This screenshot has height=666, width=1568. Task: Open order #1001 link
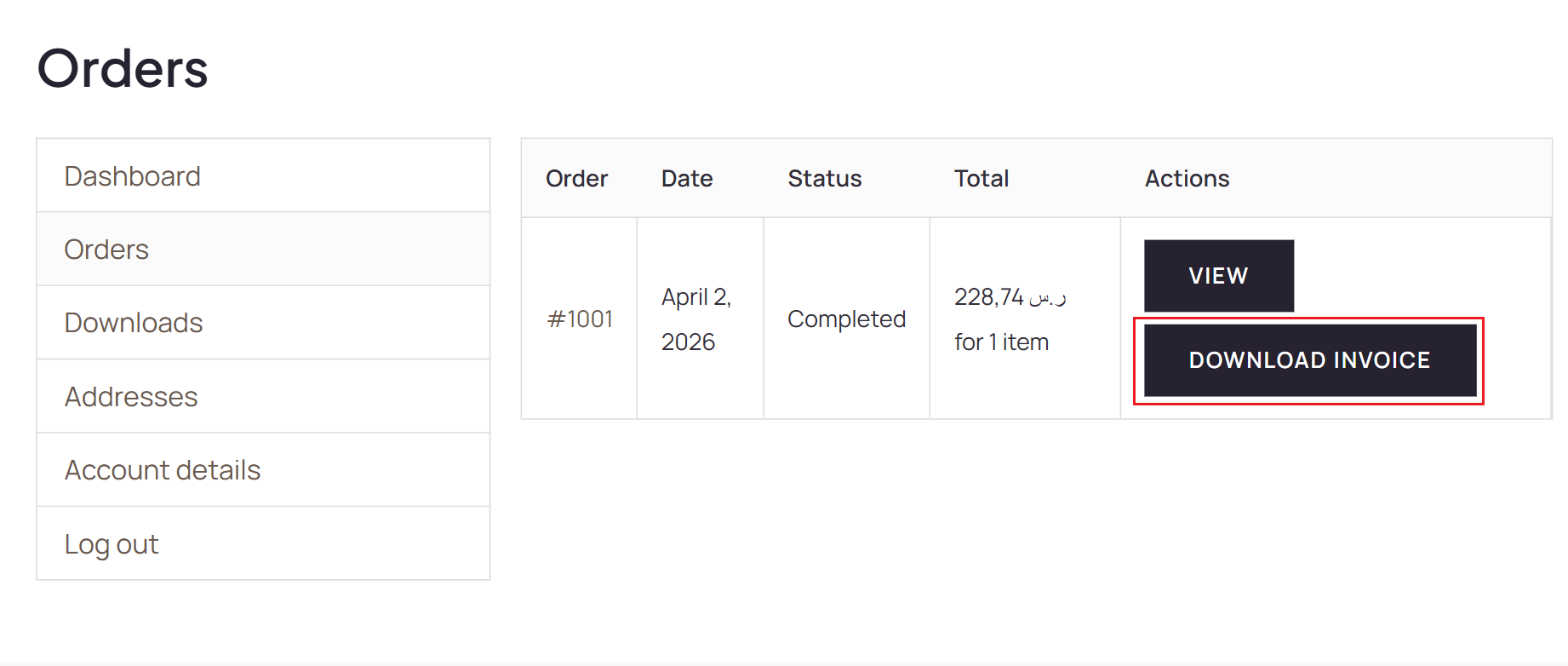[580, 319]
